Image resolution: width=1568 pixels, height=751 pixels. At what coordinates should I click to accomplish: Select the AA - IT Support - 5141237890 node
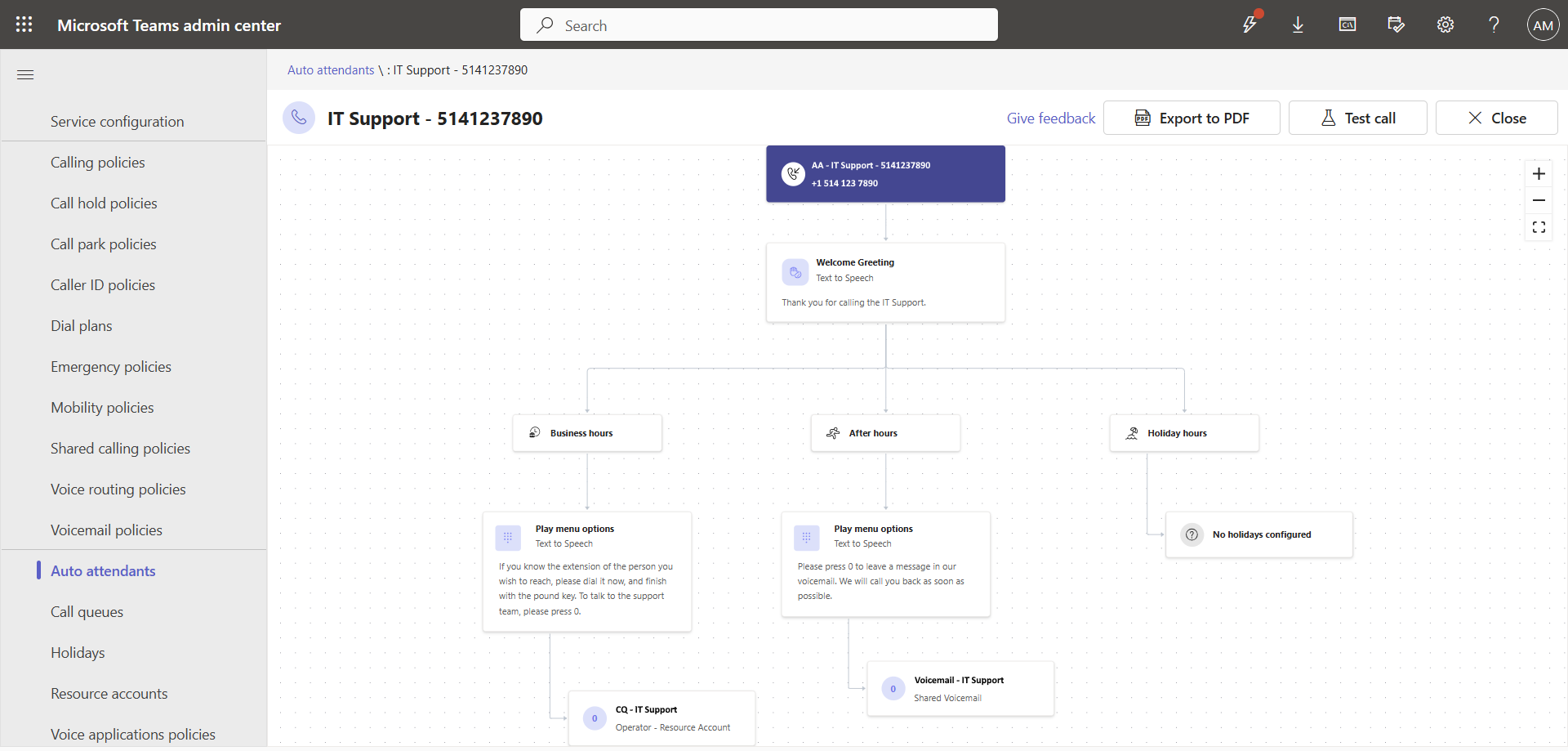click(x=885, y=174)
